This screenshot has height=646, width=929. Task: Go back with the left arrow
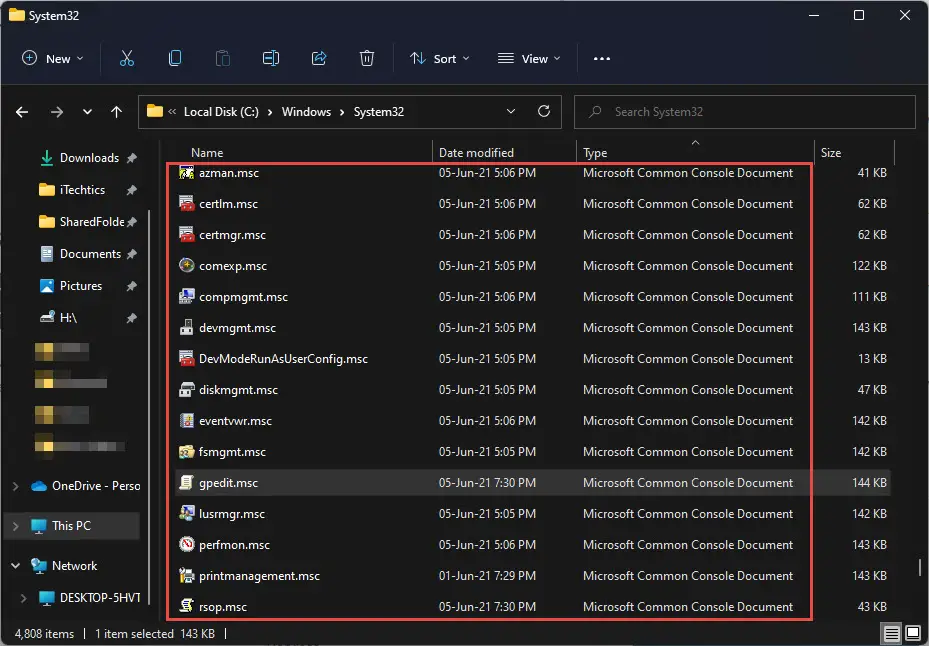22,112
